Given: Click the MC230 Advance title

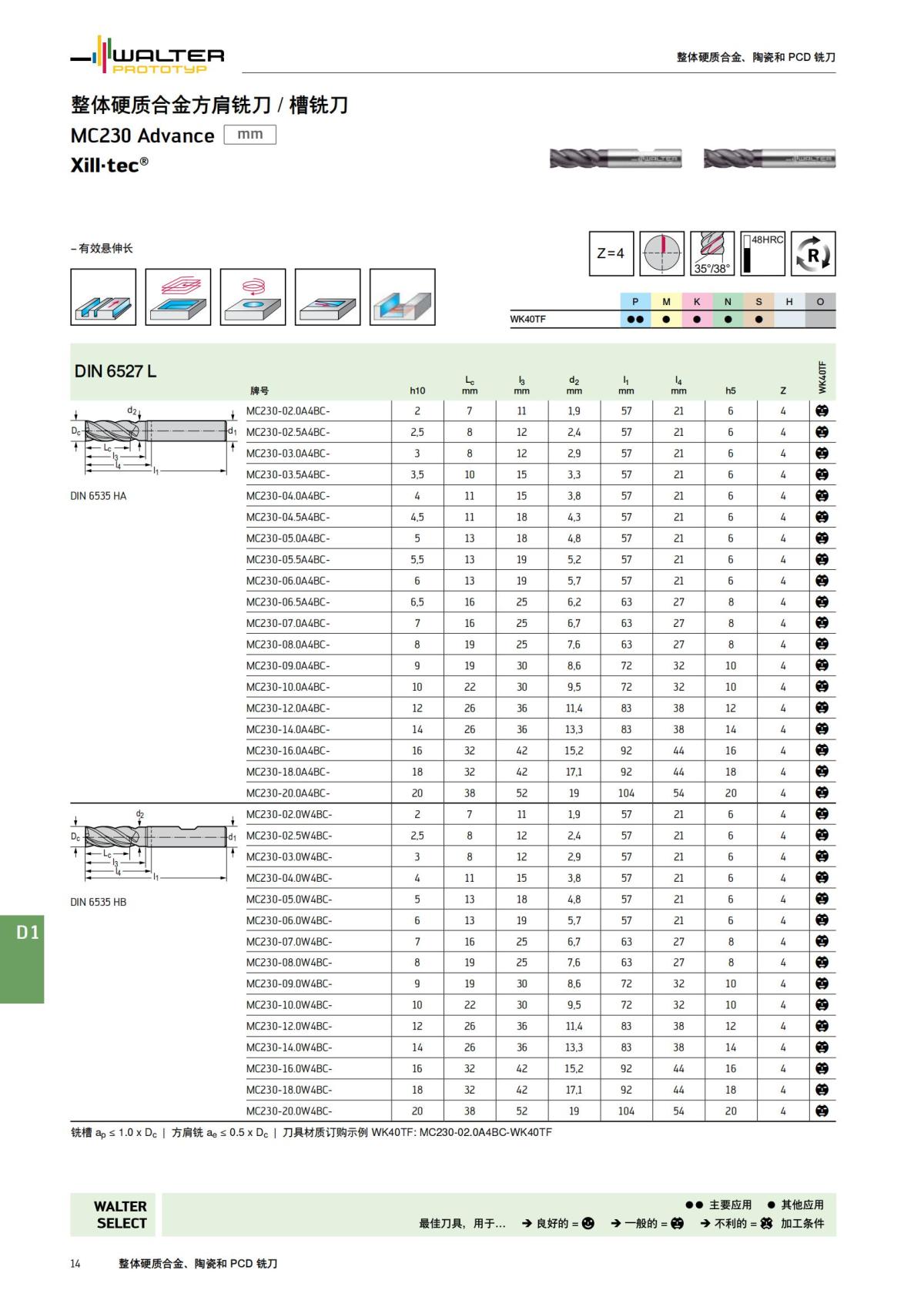Looking at the screenshot, I should click(142, 136).
